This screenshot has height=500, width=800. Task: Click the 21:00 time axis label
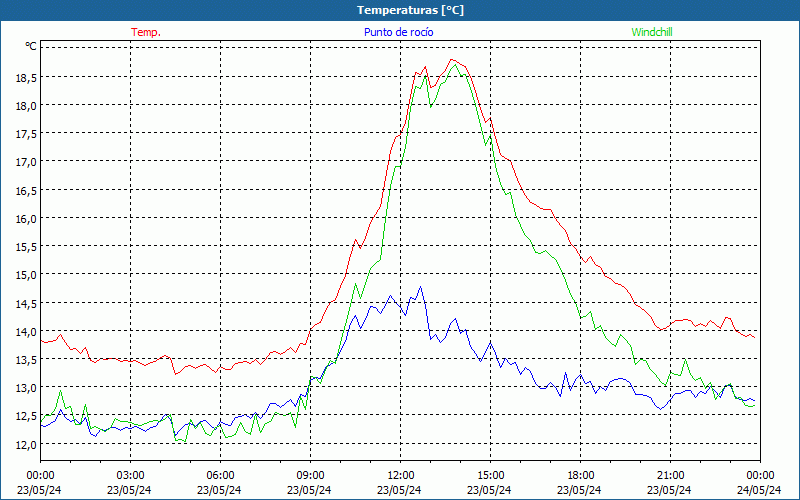(x=670, y=476)
